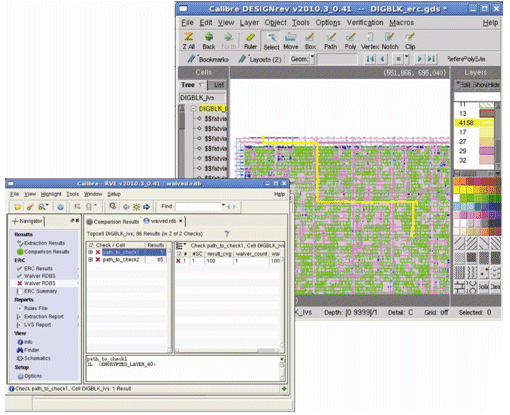Viewport: 510px width, 415px height.
Task: Open the Layouts (2) dropdown
Action: [x=260, y=59]
